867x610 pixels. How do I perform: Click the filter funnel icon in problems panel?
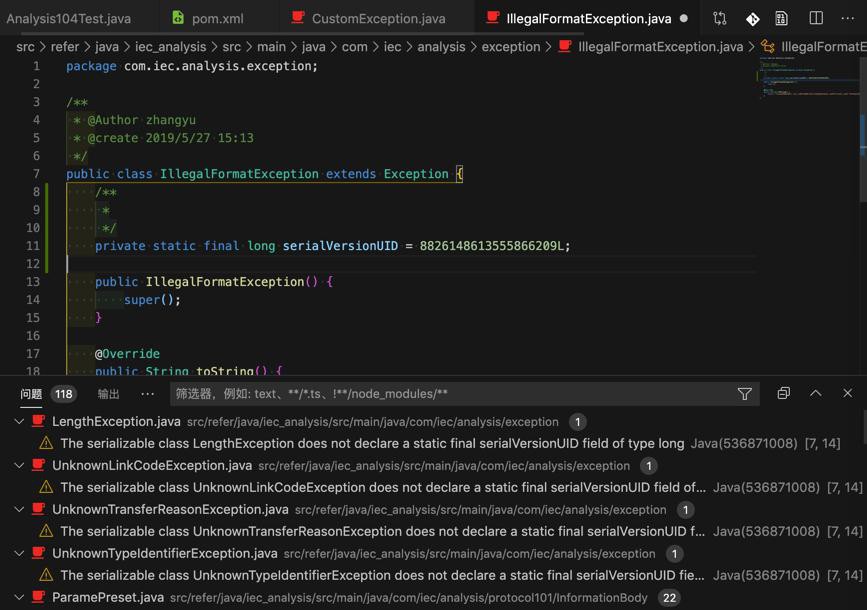coord(744,394)
